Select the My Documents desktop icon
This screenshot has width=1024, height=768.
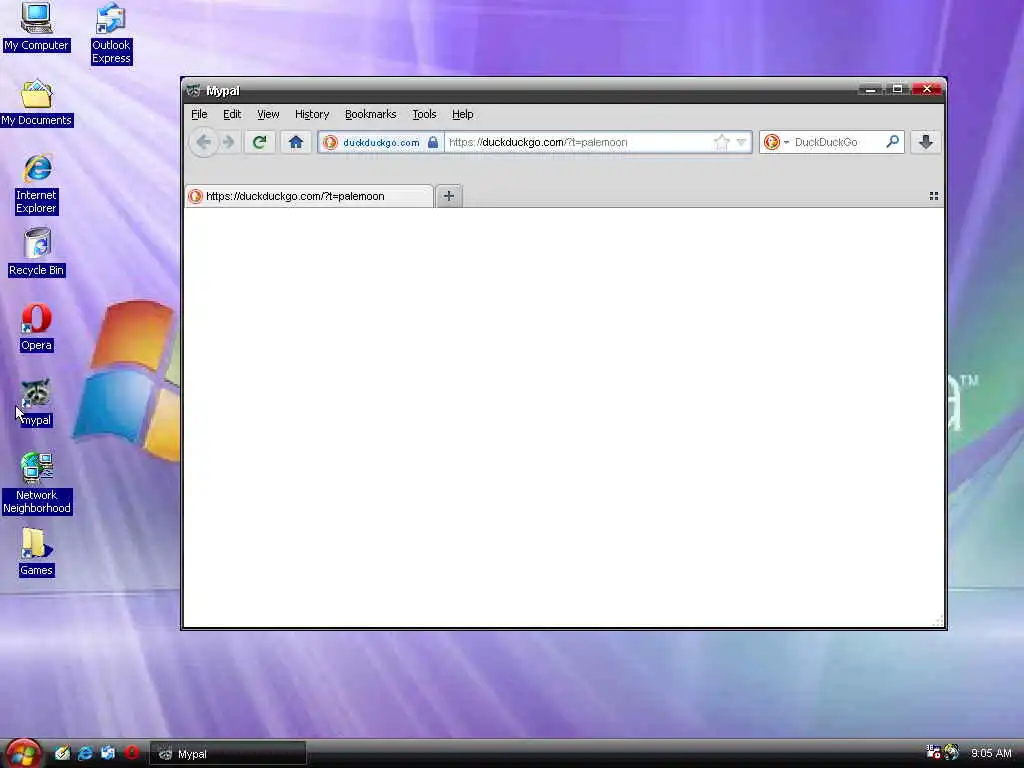point(36,103)
